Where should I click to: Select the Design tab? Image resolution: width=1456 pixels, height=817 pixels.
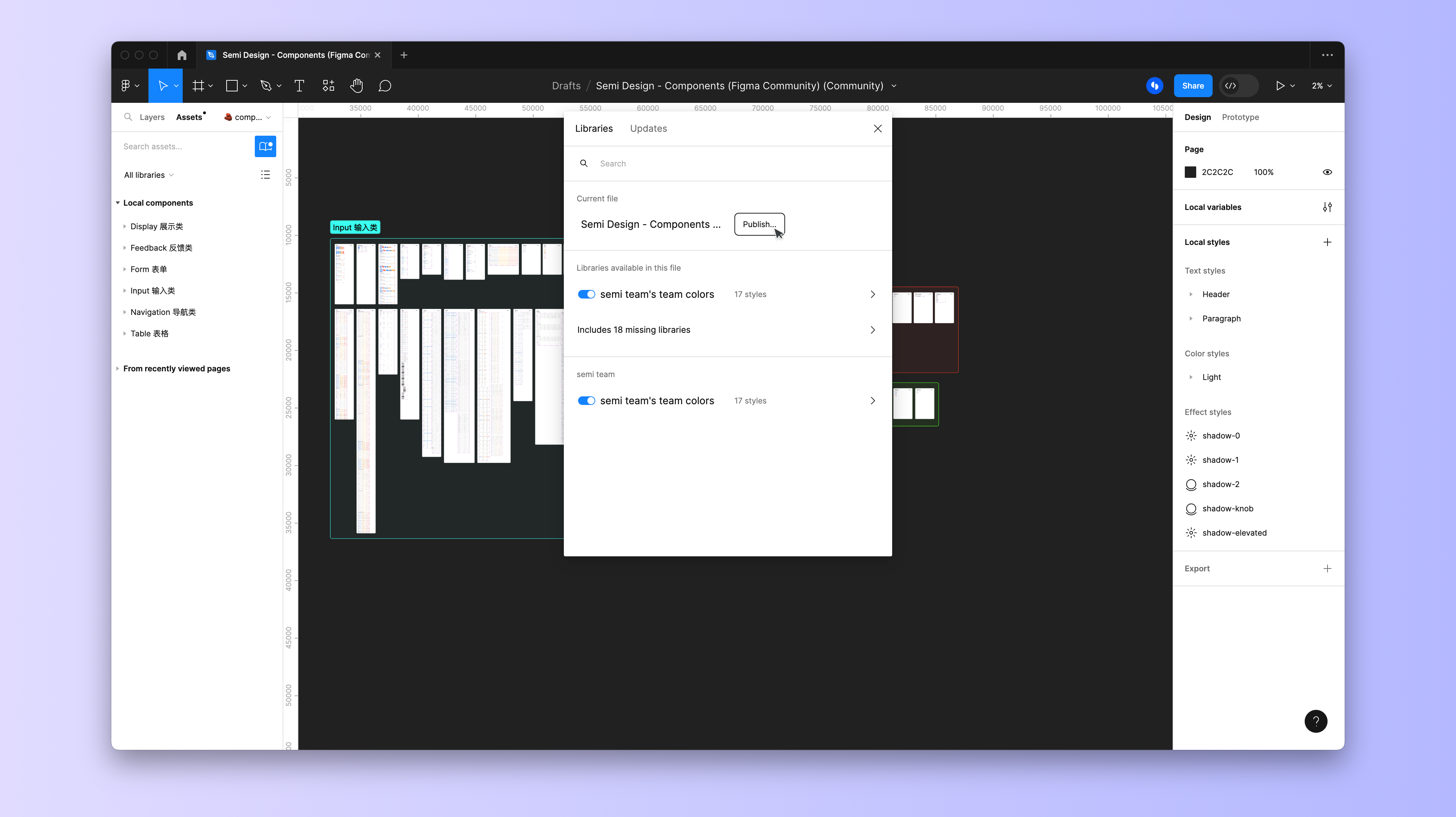point(1197,117)
